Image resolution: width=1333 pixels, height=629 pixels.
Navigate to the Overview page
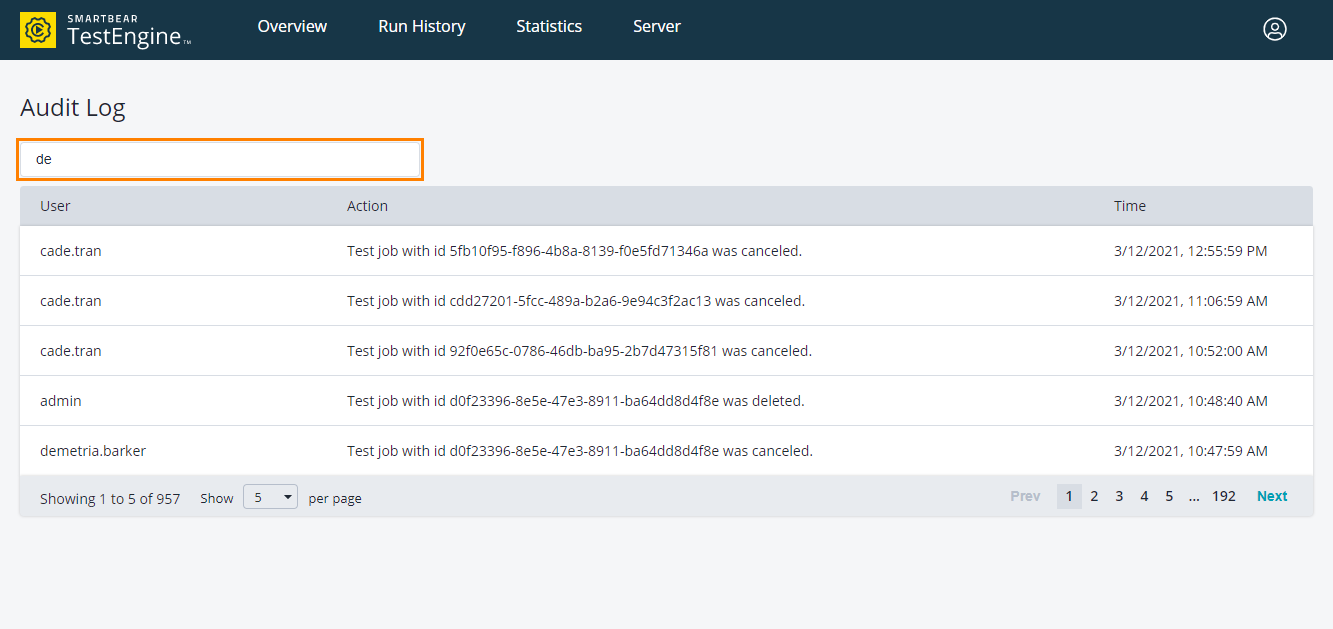tap(292, 27)
